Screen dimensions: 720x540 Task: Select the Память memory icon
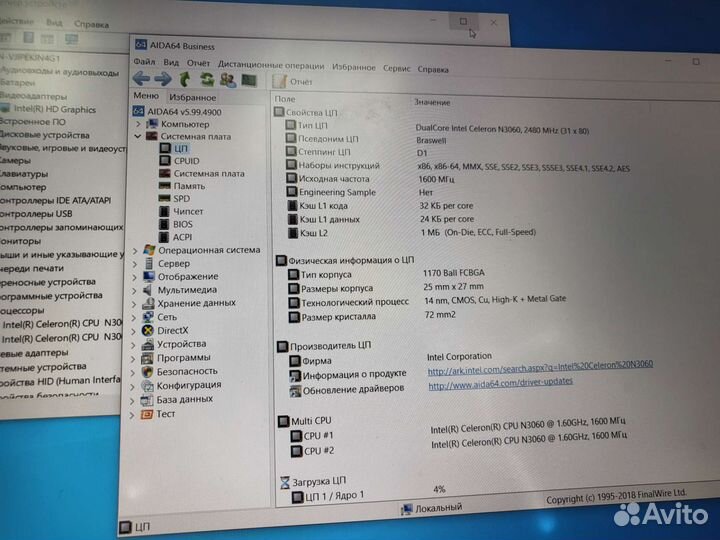[x=164, y=186]
